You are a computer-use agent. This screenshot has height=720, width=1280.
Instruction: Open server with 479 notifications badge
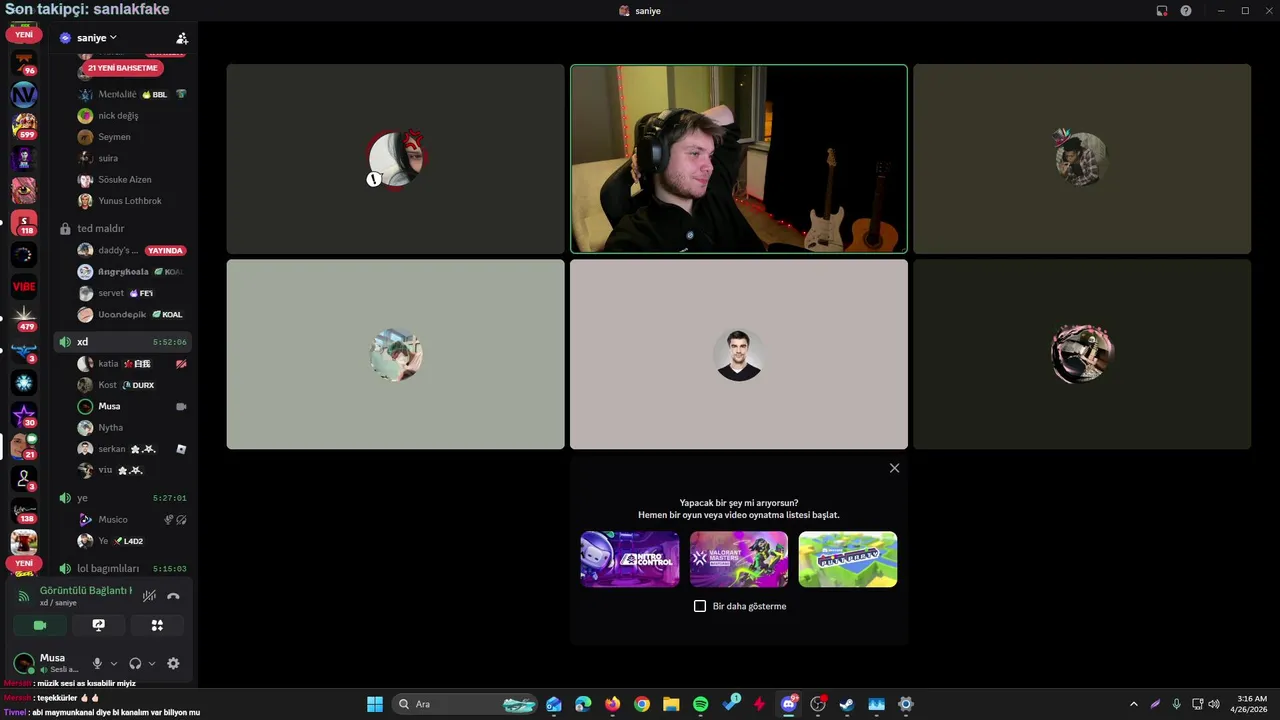coord(24,319)
